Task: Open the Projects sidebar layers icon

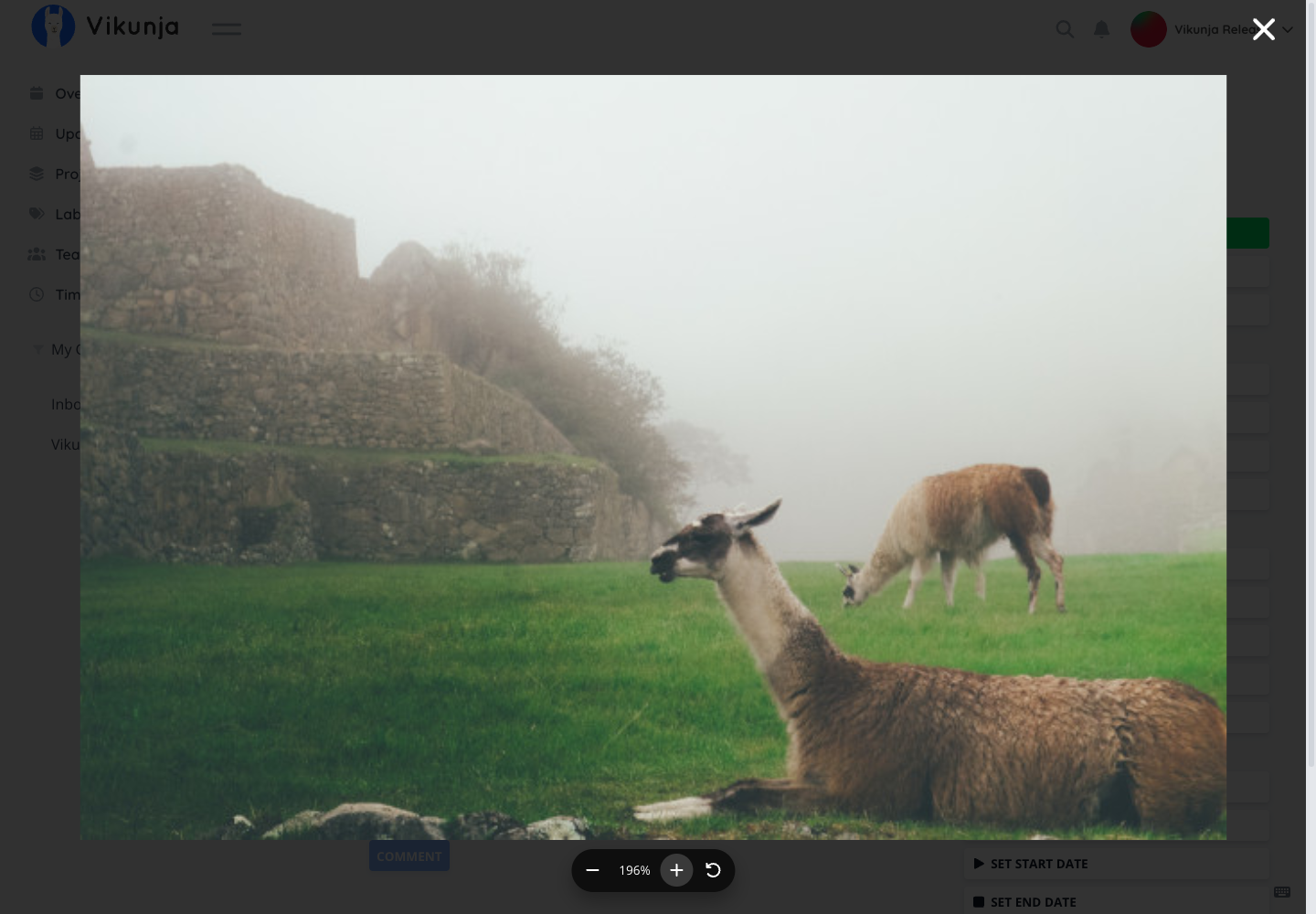Action: [37, 174]
